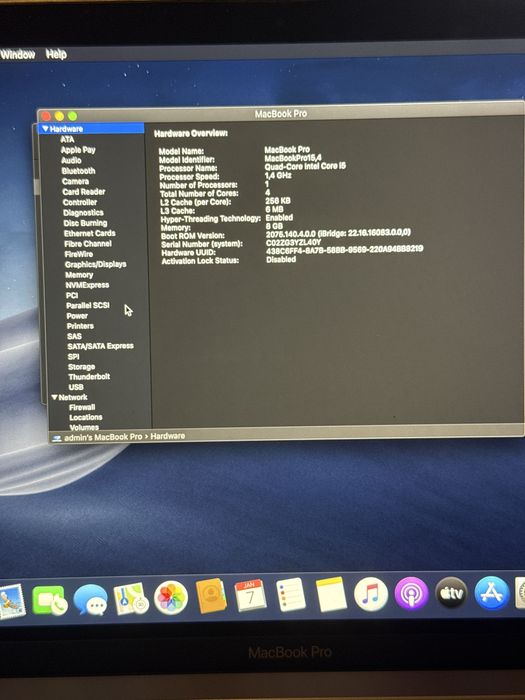Open the Mail app in the Dock

(10, 601)
